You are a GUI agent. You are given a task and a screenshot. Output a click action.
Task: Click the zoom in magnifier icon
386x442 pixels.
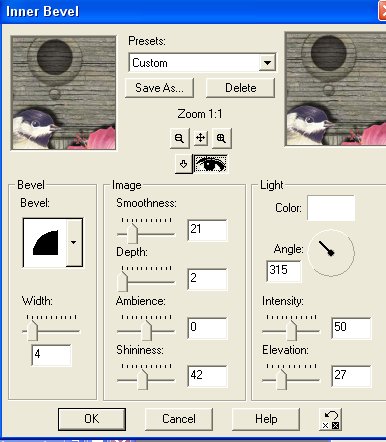(221, 138)
